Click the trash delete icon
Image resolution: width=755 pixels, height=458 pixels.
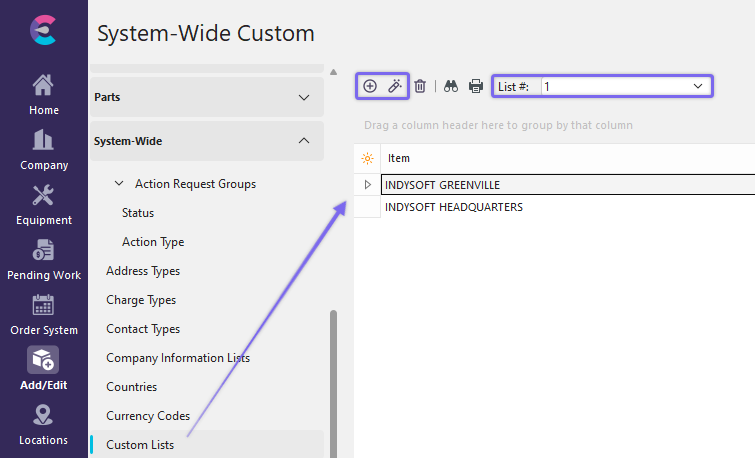(420, 87)
